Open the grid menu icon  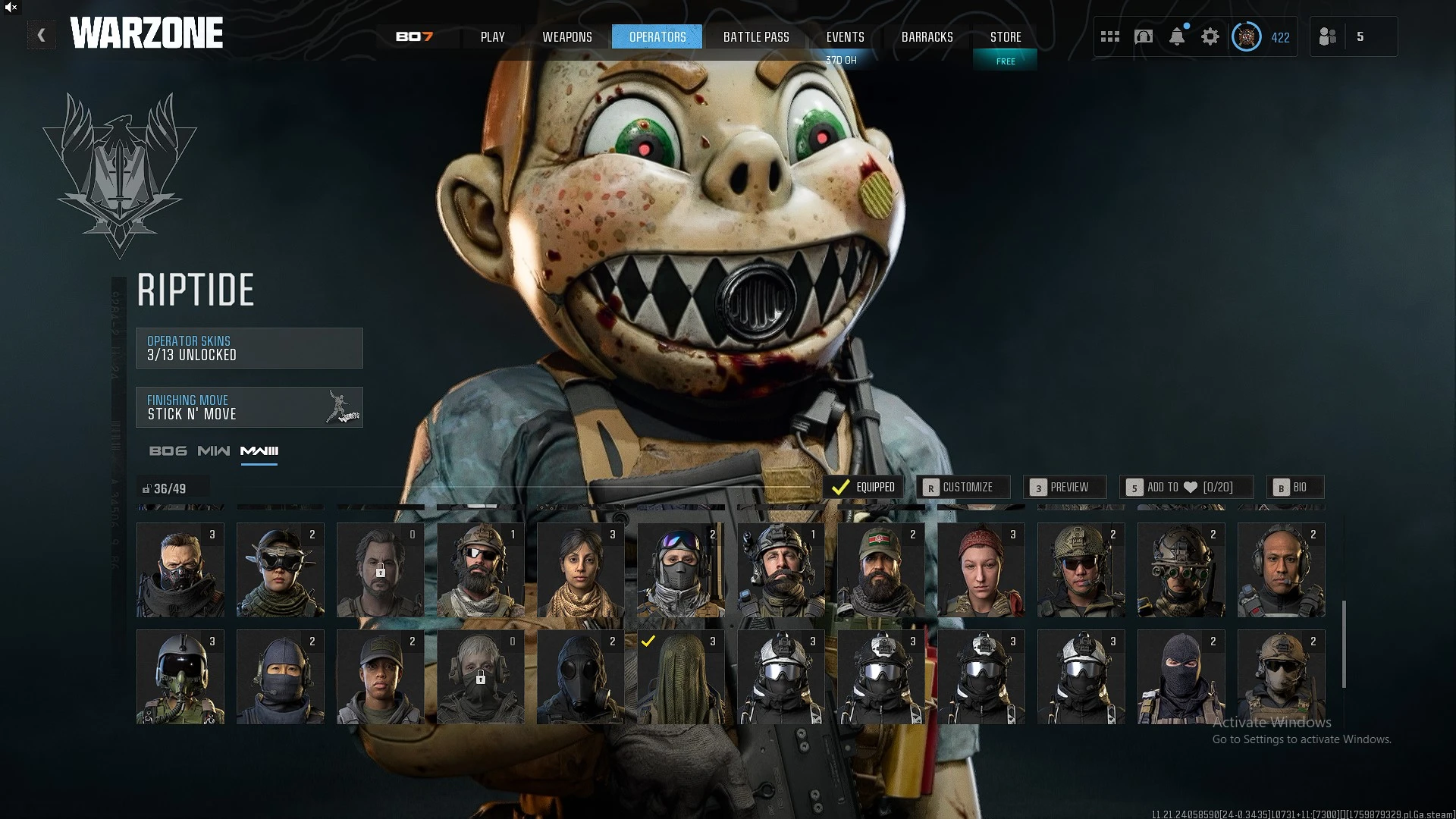click(x=1109, y=36)
